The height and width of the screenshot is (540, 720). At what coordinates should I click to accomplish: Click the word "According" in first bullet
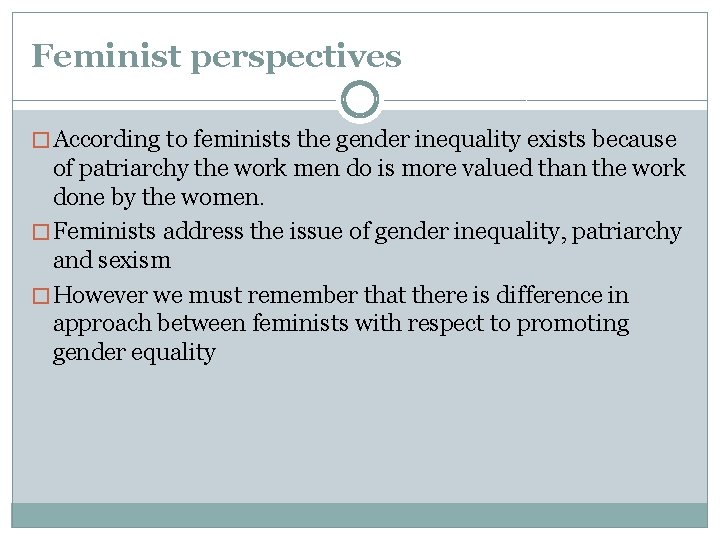107,140
